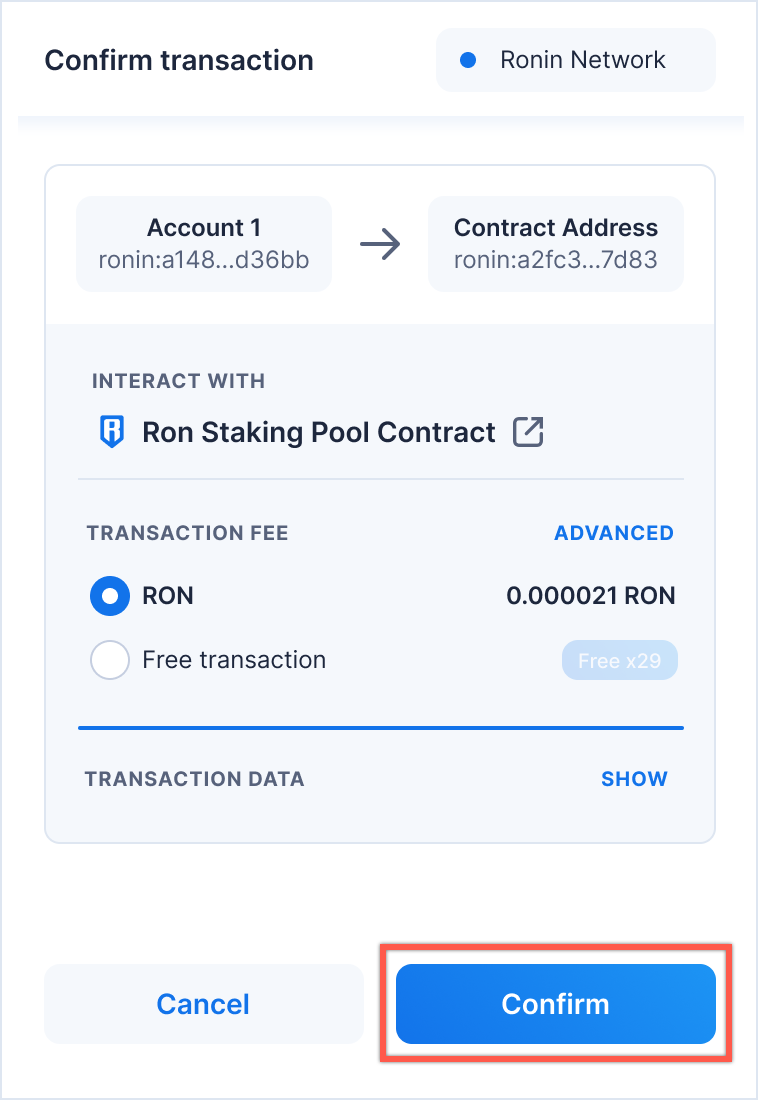Select the RON fee radio button
The image size is (758, 1100).
pyautogui.click(x=110, y=597)
